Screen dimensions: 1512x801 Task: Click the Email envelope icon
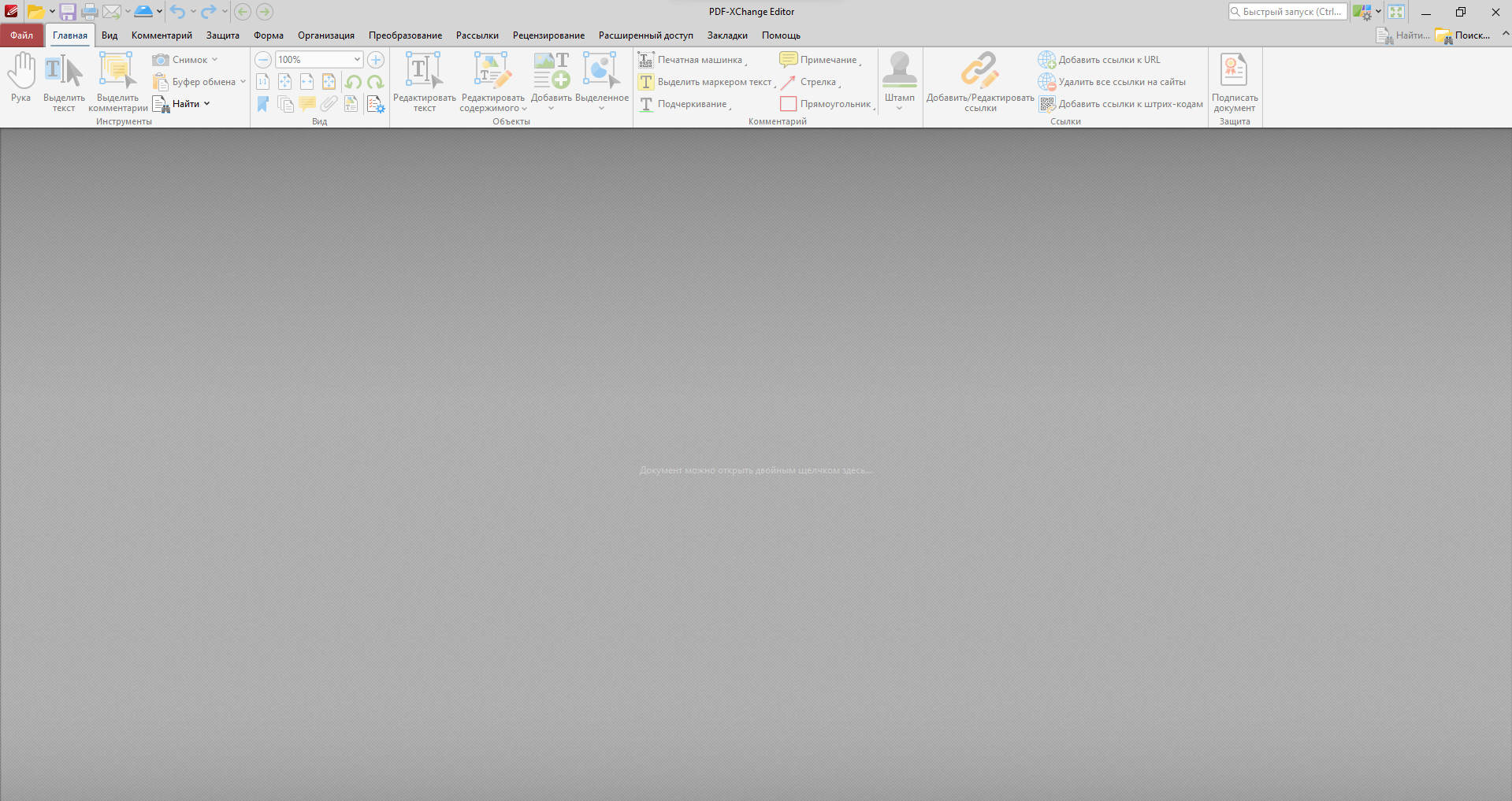[x=112, y=12]
